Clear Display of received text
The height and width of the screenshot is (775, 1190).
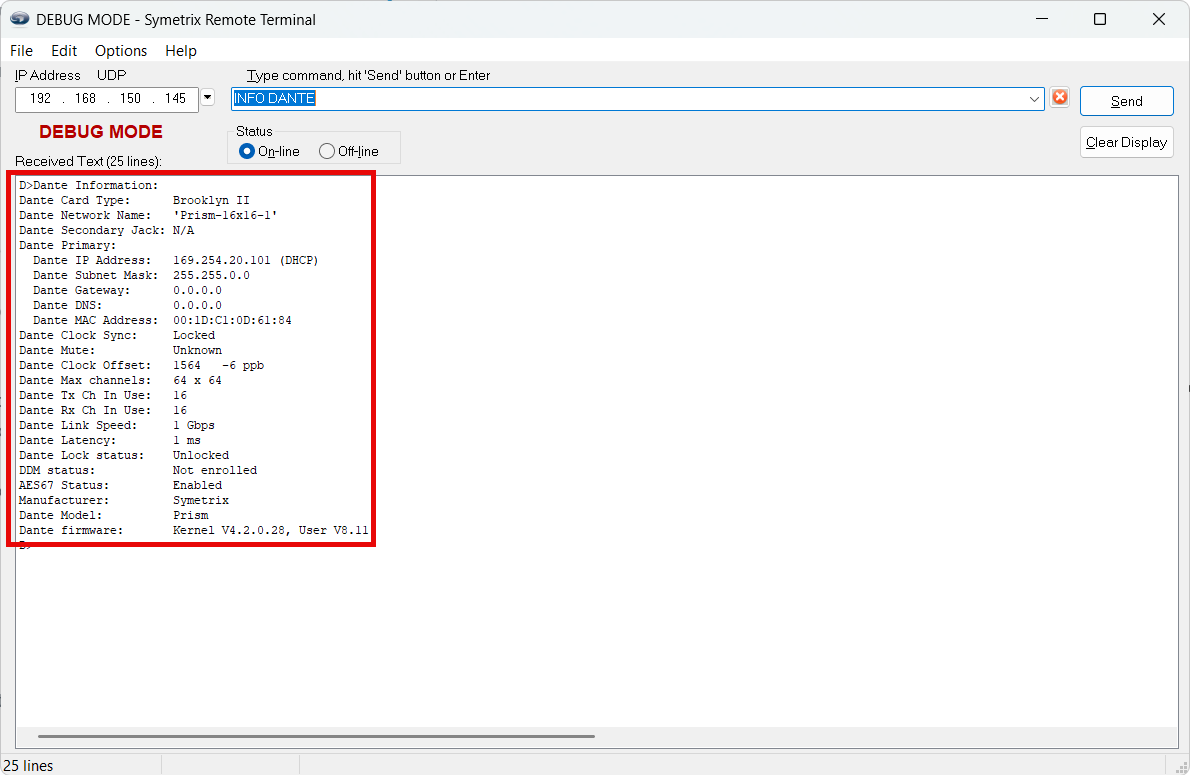(x=1126, y=142)
